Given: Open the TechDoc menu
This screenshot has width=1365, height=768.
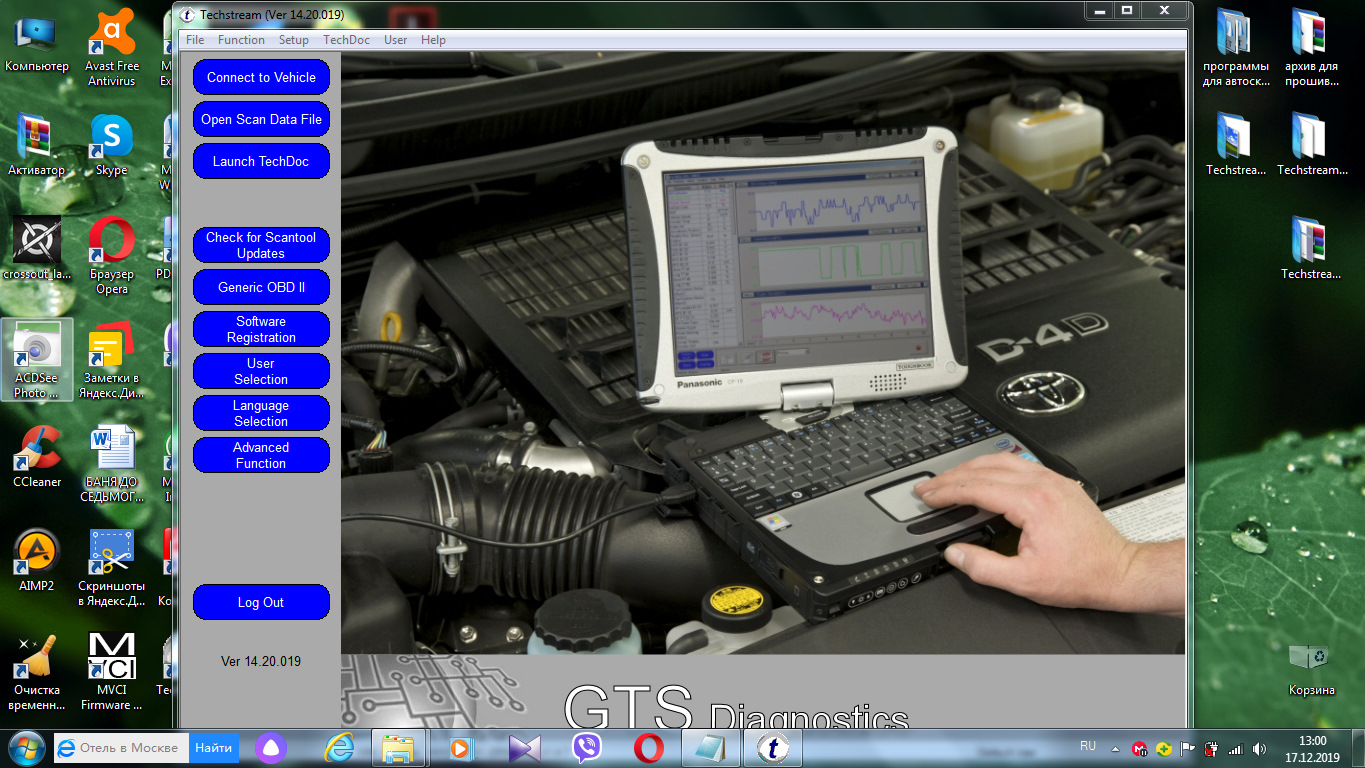Looking at the screenshot, I should click(346, 40).
